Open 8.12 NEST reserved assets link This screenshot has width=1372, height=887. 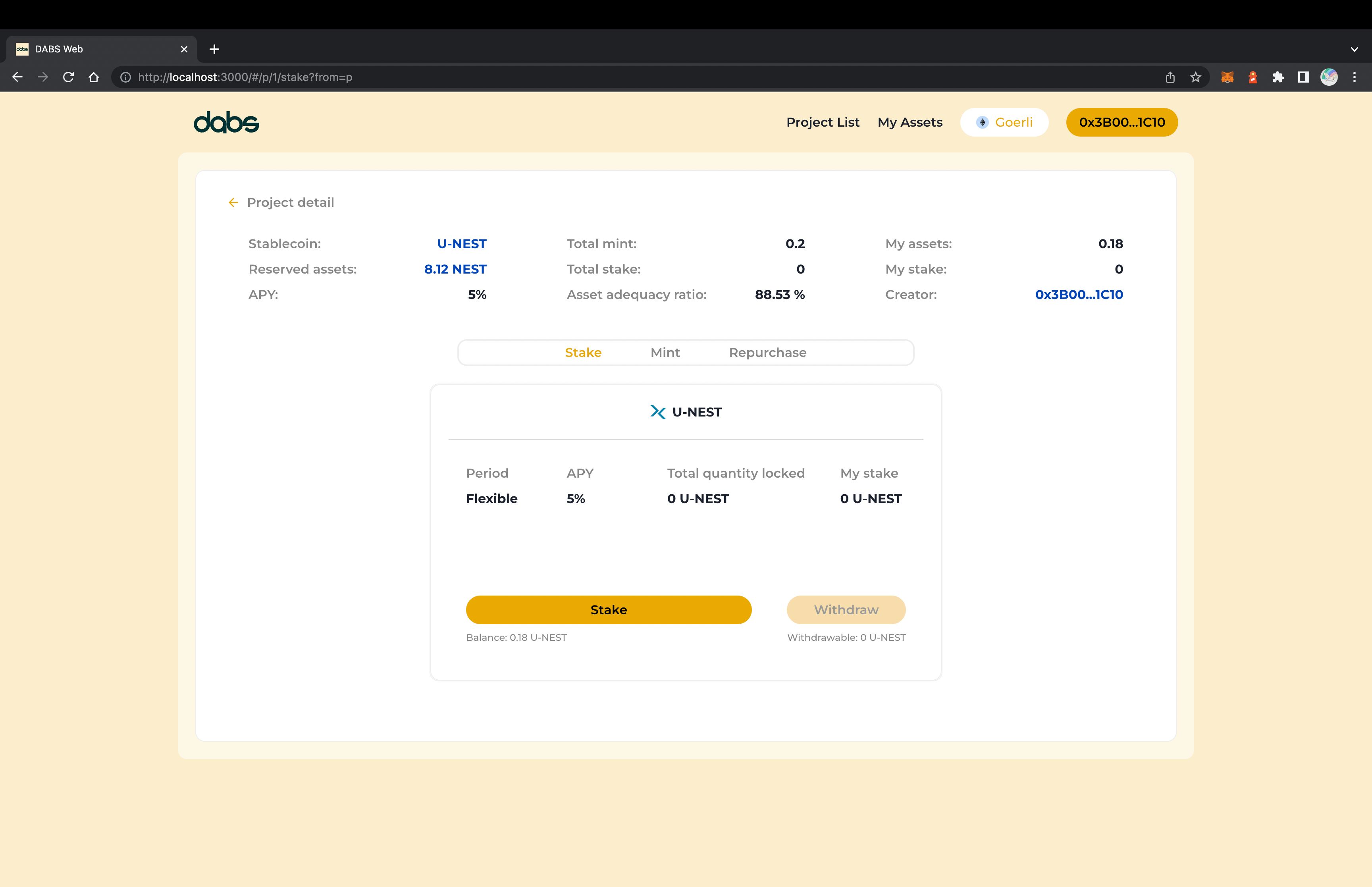click(x=455, y=270)
